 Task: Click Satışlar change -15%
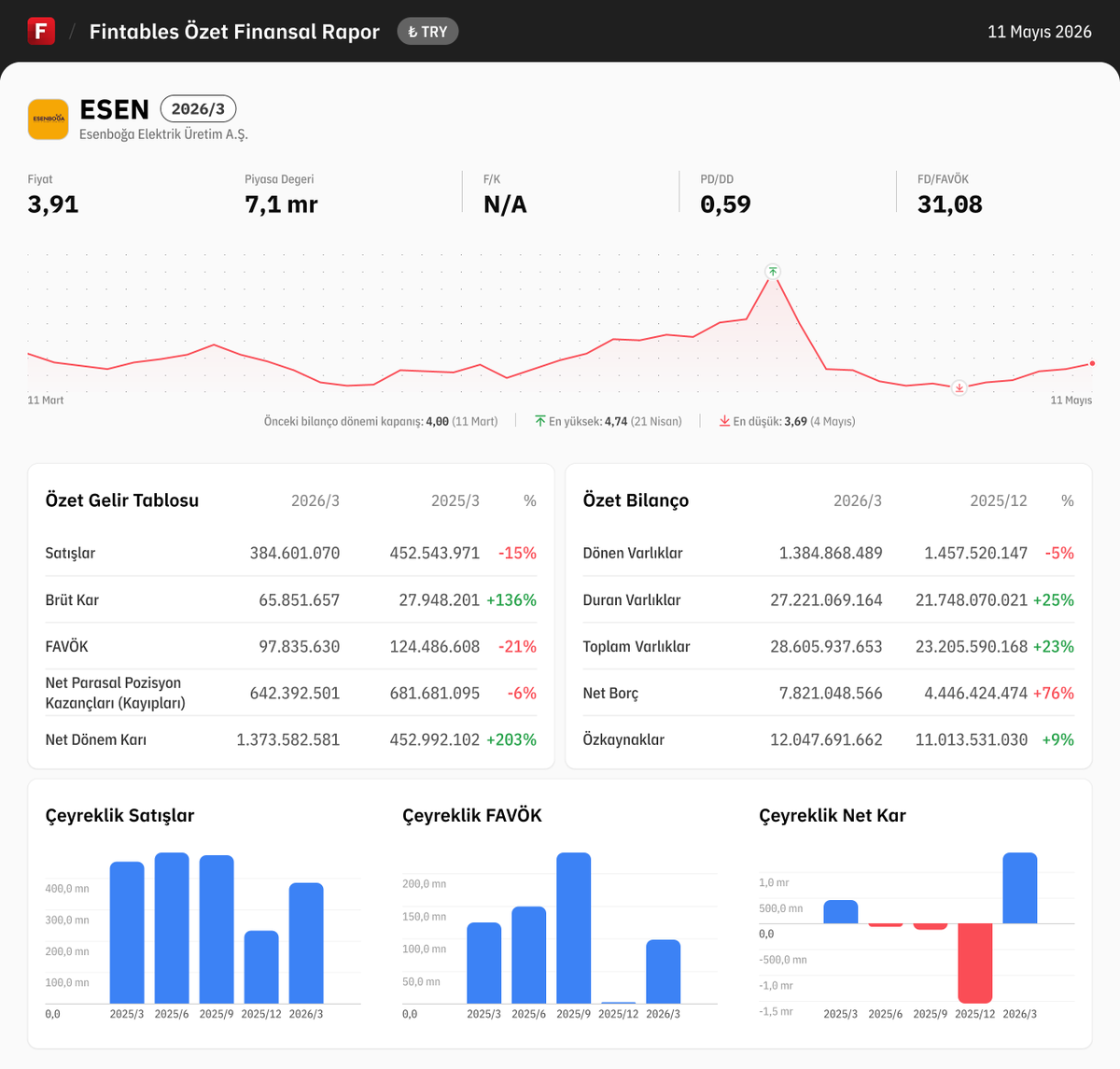518,553
